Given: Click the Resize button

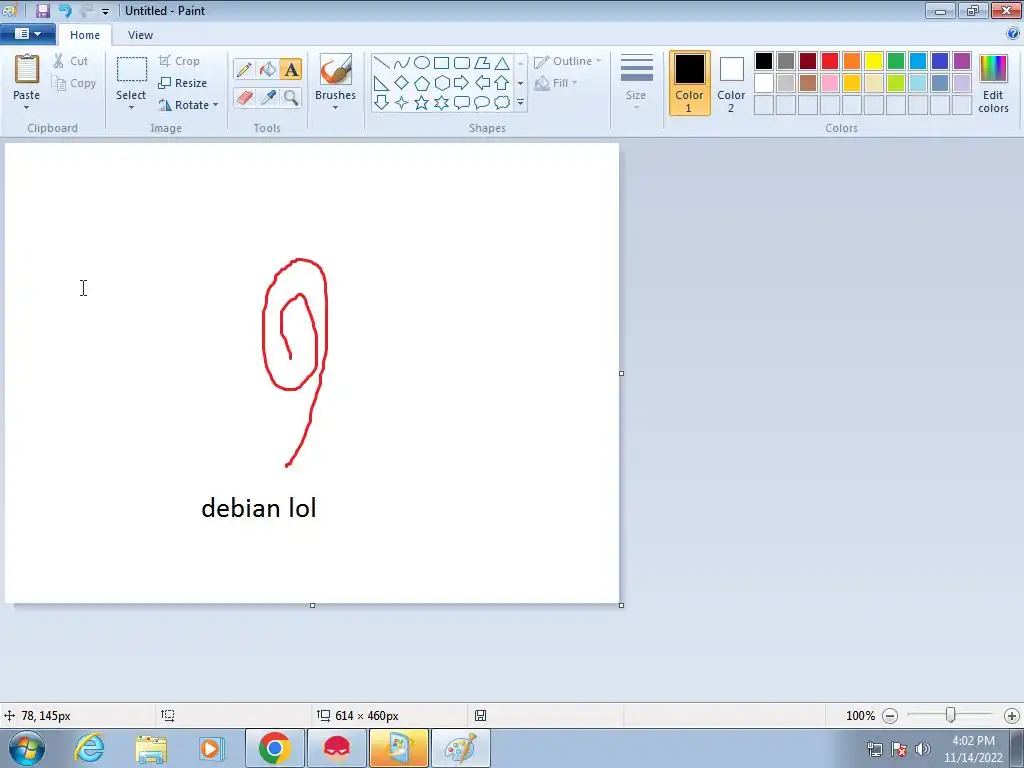Looking at the screenshot, I should click(183, 83).
